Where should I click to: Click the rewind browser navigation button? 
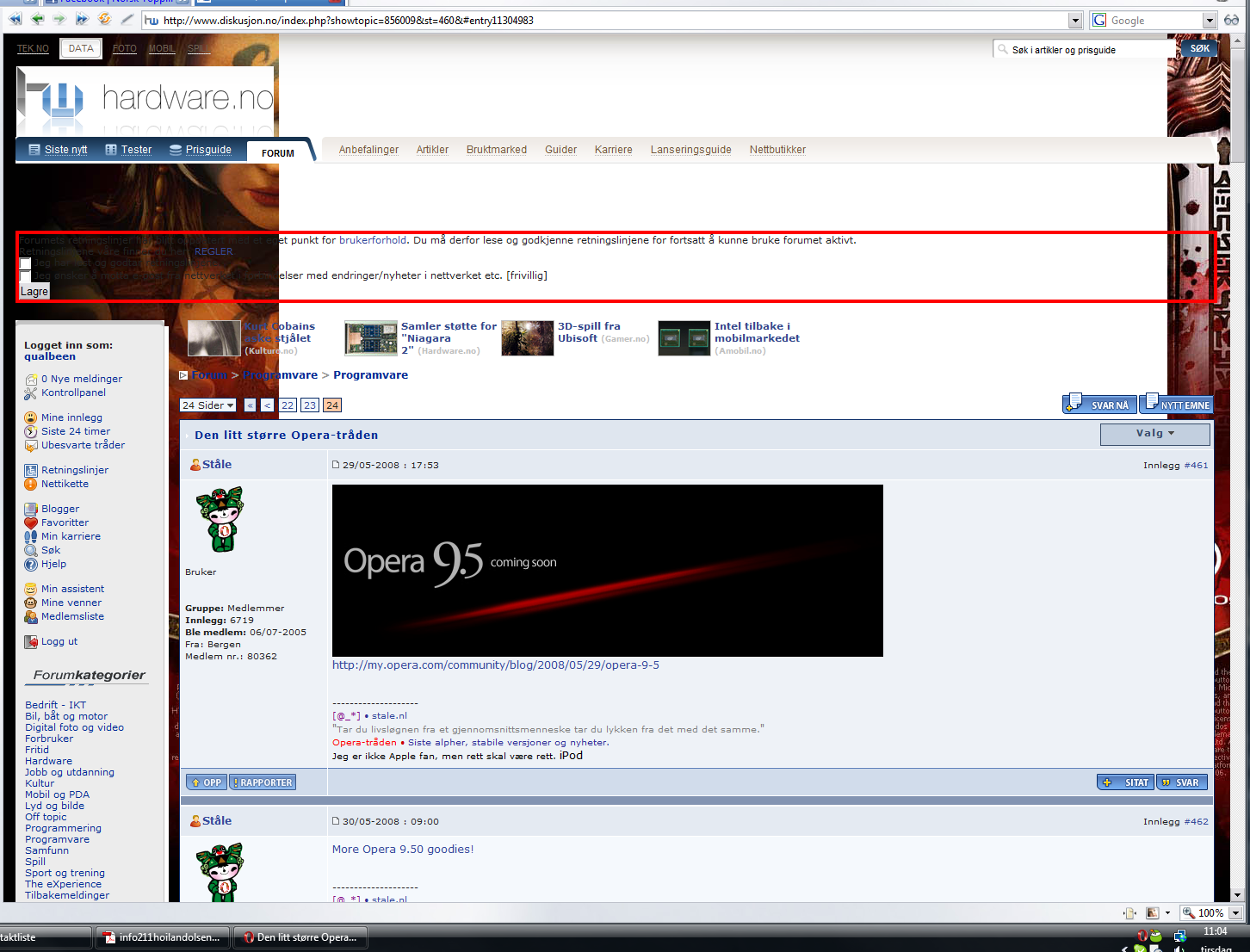15,19
